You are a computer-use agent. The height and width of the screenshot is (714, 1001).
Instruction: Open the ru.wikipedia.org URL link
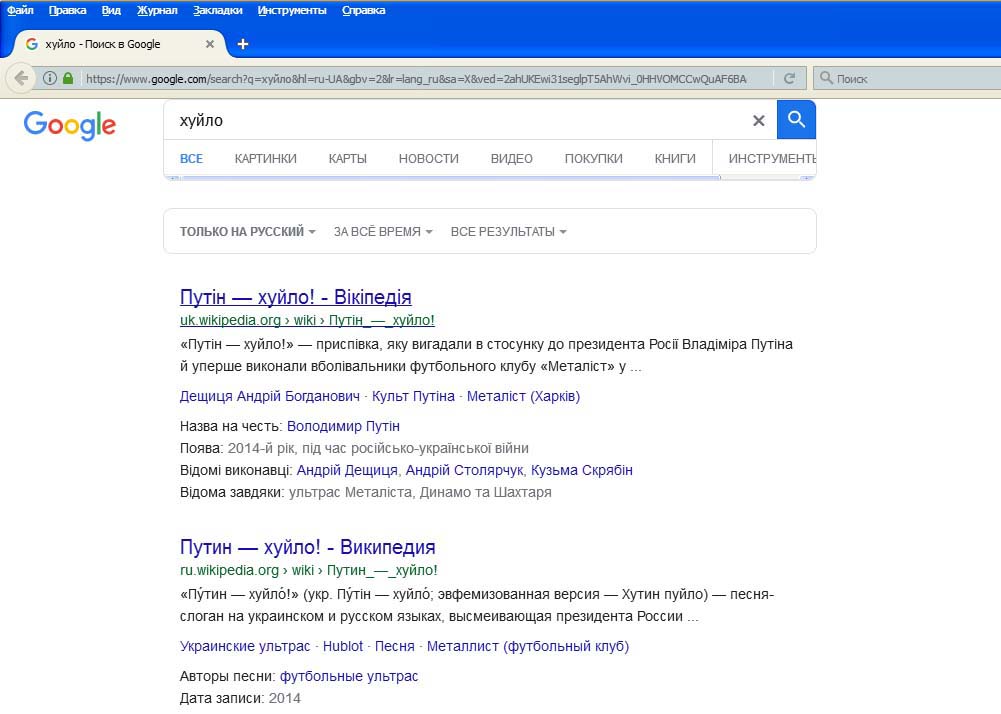click(x=308, y=570)
